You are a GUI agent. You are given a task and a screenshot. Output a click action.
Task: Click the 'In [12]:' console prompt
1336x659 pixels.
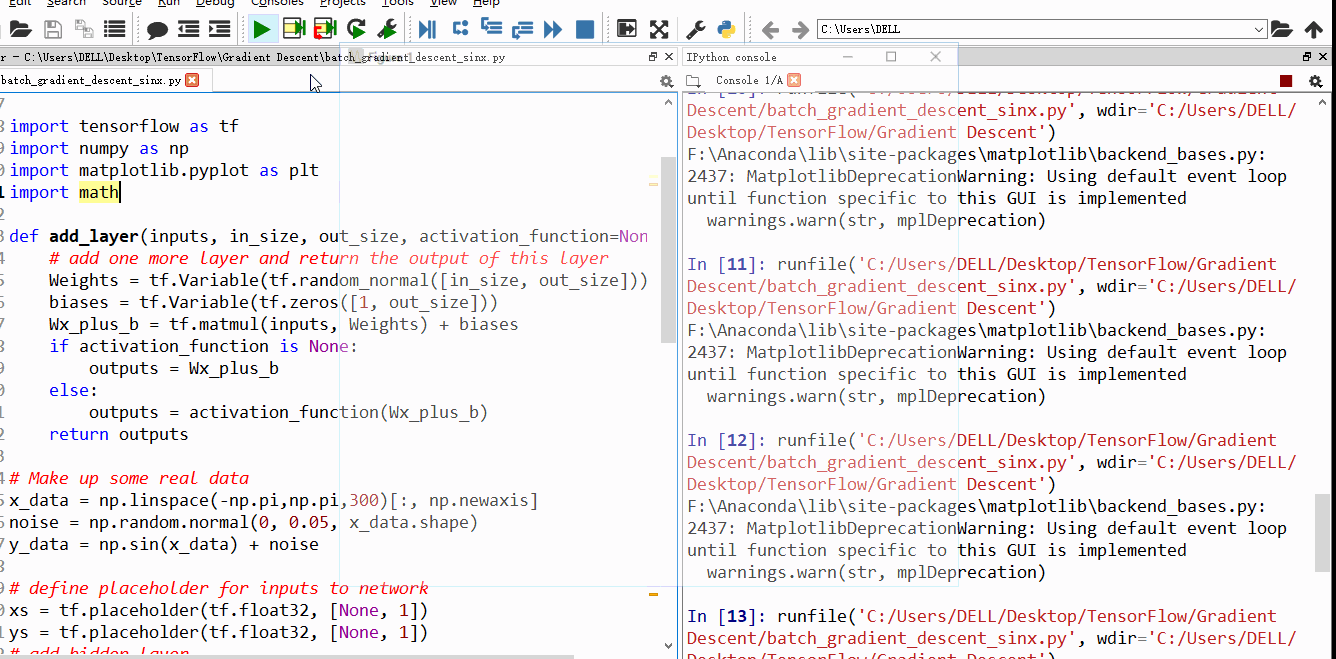[x=727, y=440]
